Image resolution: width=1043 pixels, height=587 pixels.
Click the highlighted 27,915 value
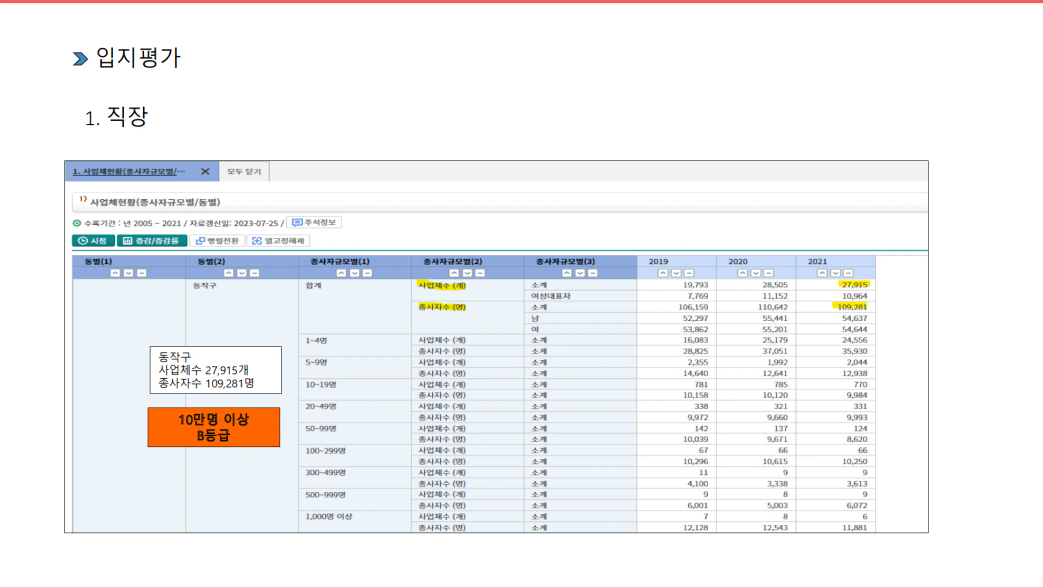pos(854,285)
